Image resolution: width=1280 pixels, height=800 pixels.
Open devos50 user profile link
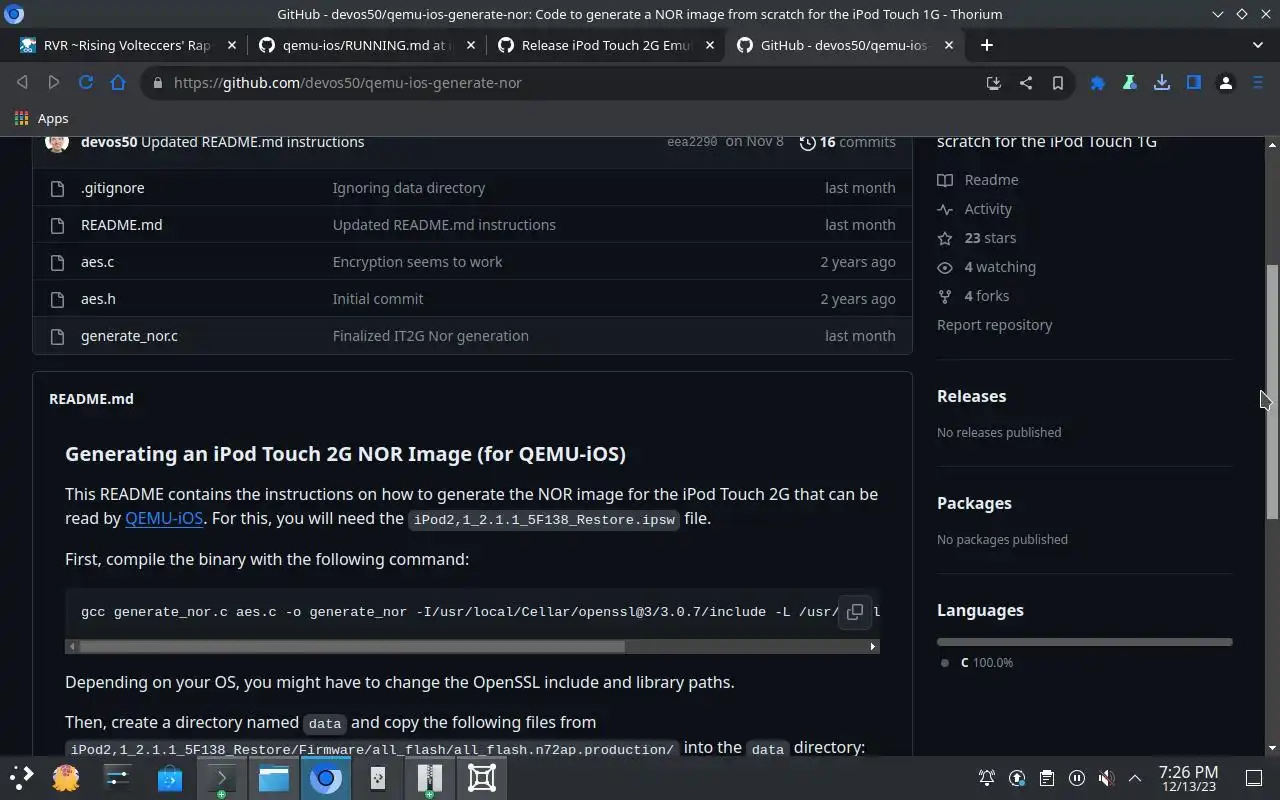coord(109,142)
